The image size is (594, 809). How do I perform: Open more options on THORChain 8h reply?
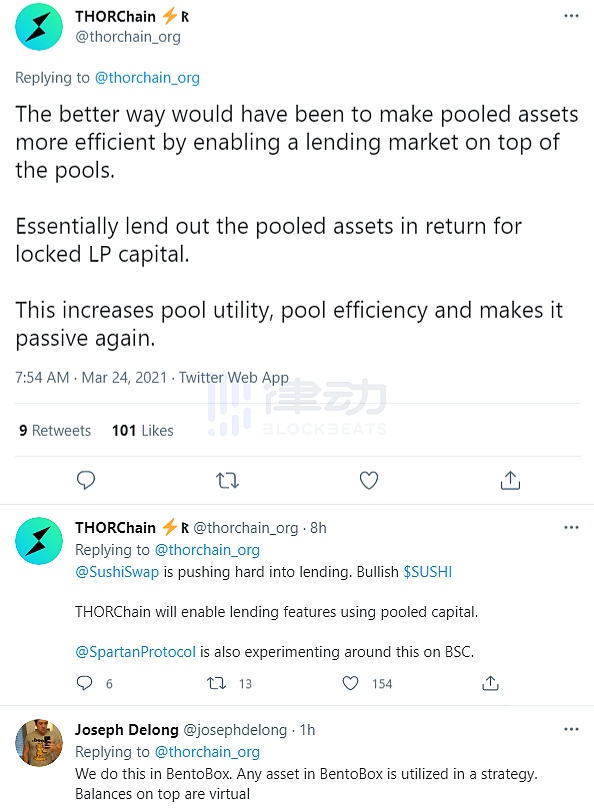tap(571, 527)
